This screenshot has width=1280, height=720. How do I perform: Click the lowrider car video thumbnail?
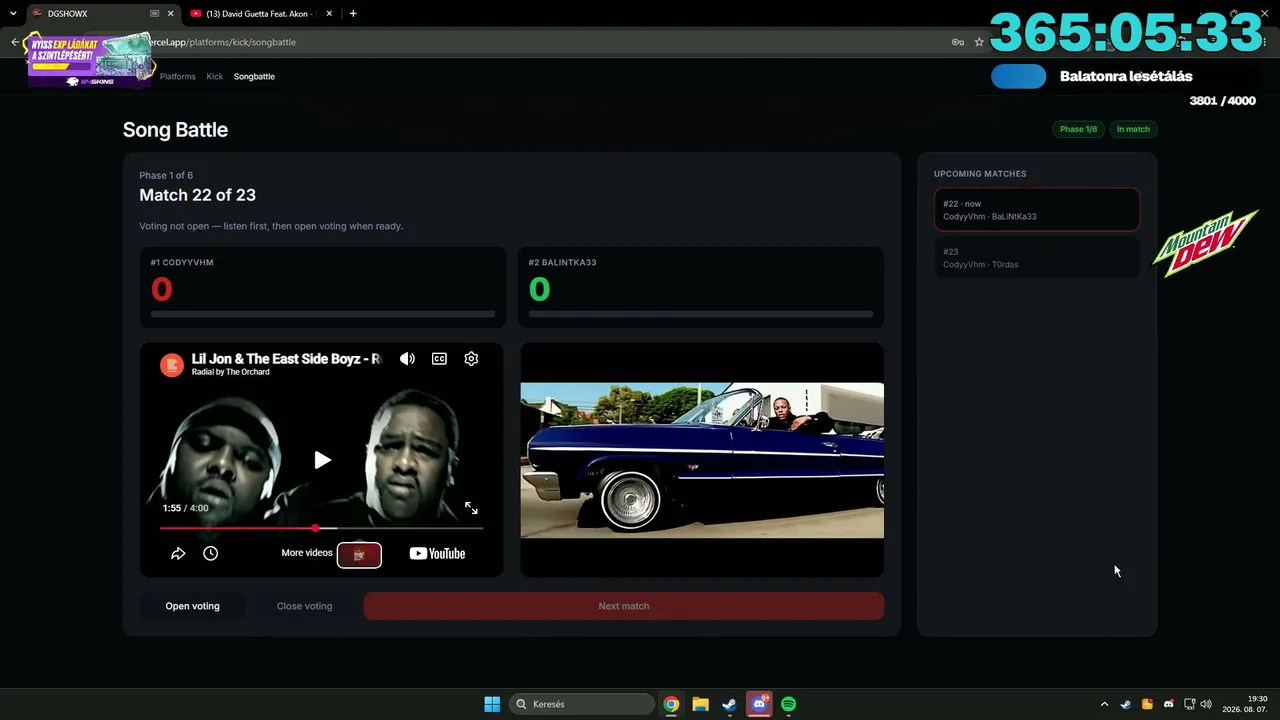click(702, 460)
